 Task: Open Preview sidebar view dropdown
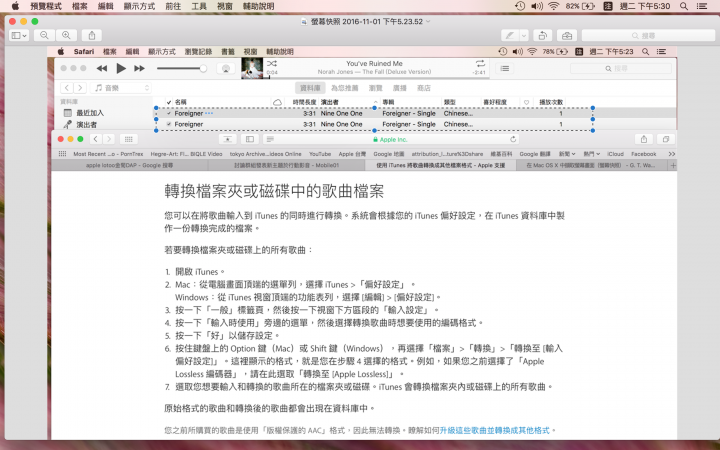(19, 35)
